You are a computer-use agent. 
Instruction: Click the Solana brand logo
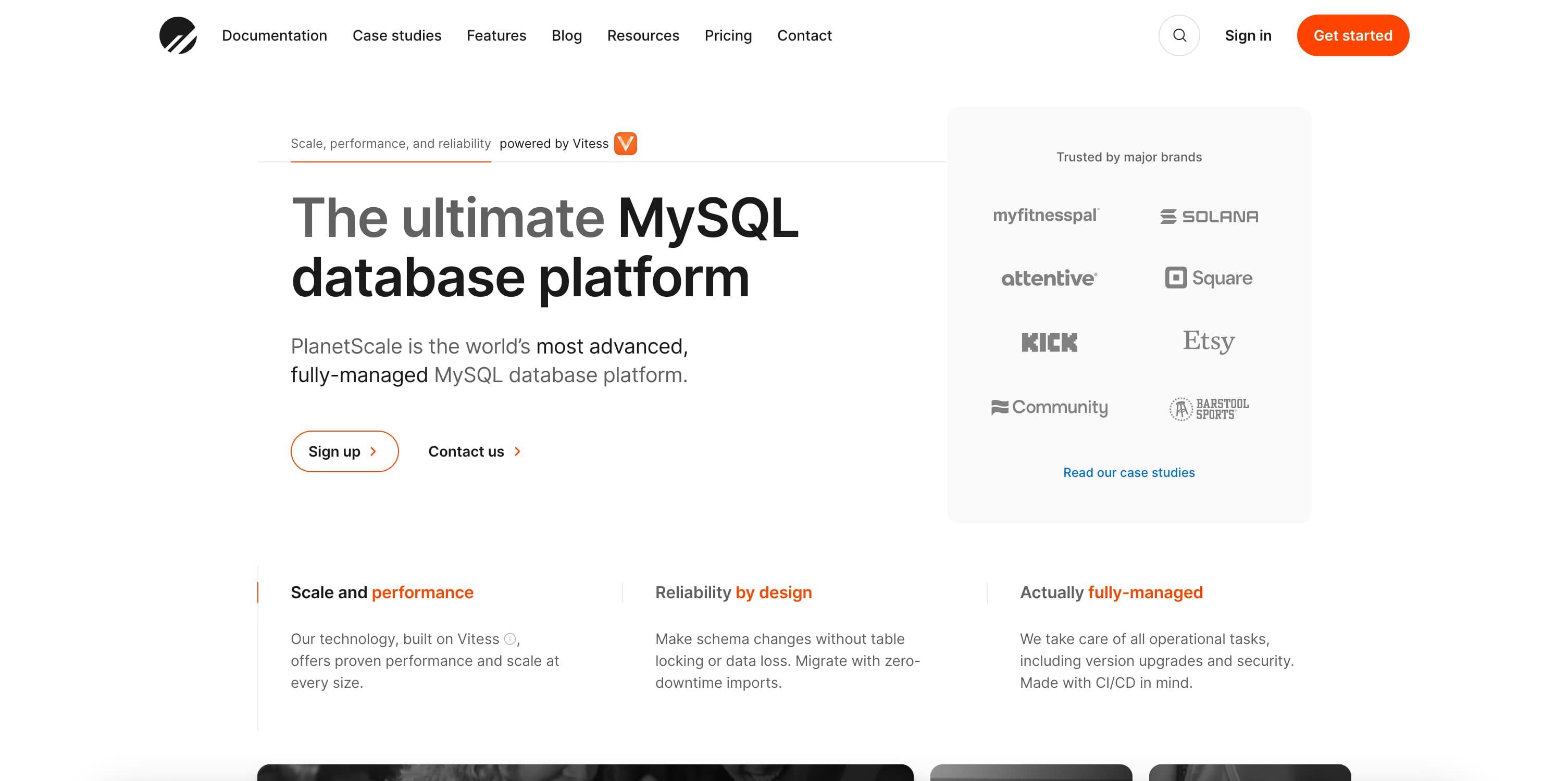point(1209,216)
